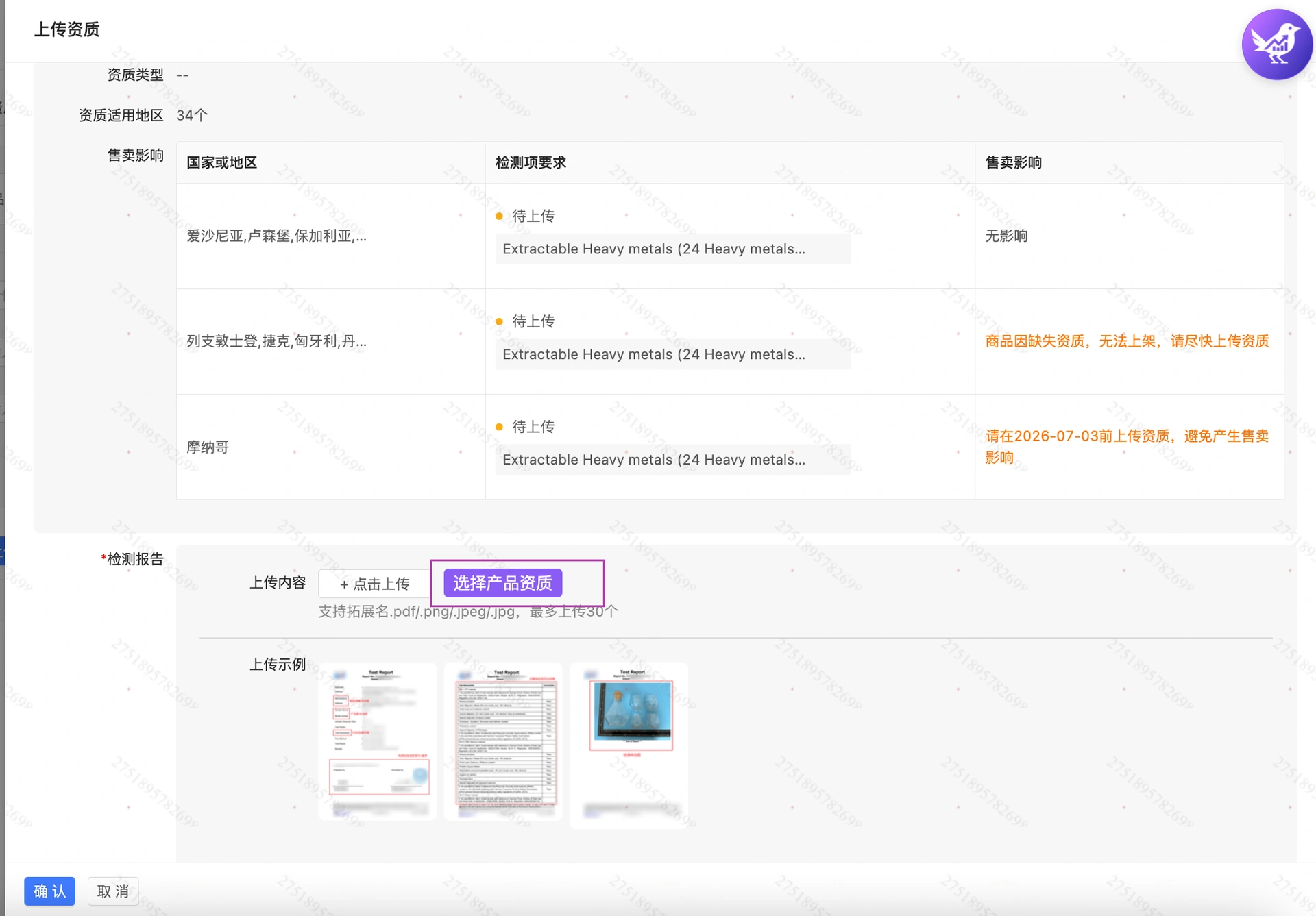Click 待上传 status in 摩纳哥 row
Image resolution: width=1316 pixels, height=916 pixels.
pyautogui.click(x=533, y=427)
